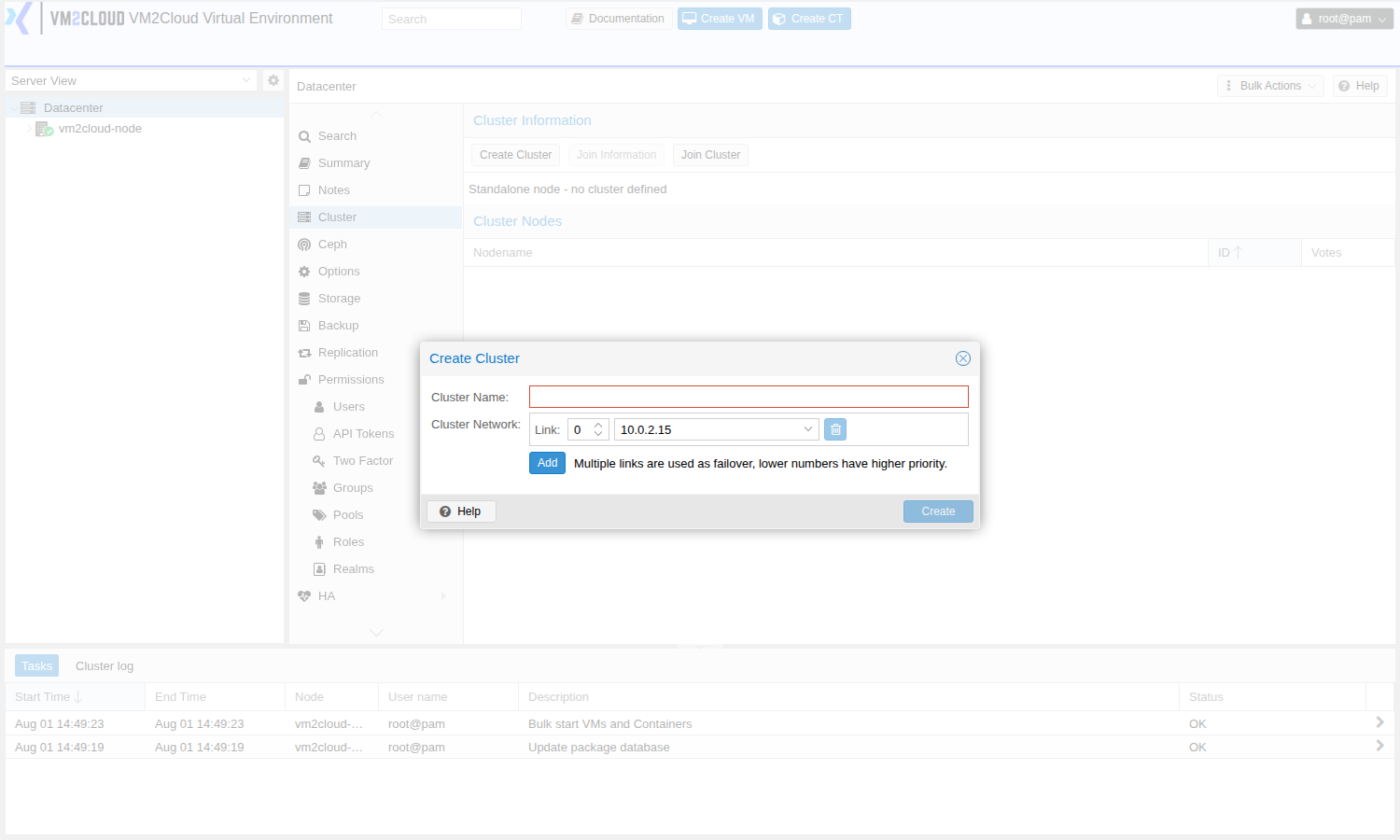This screenshot has height=840, width=1400.
Task: Increase the Link number with the spinner up arrow
Action: pos(598,425)
